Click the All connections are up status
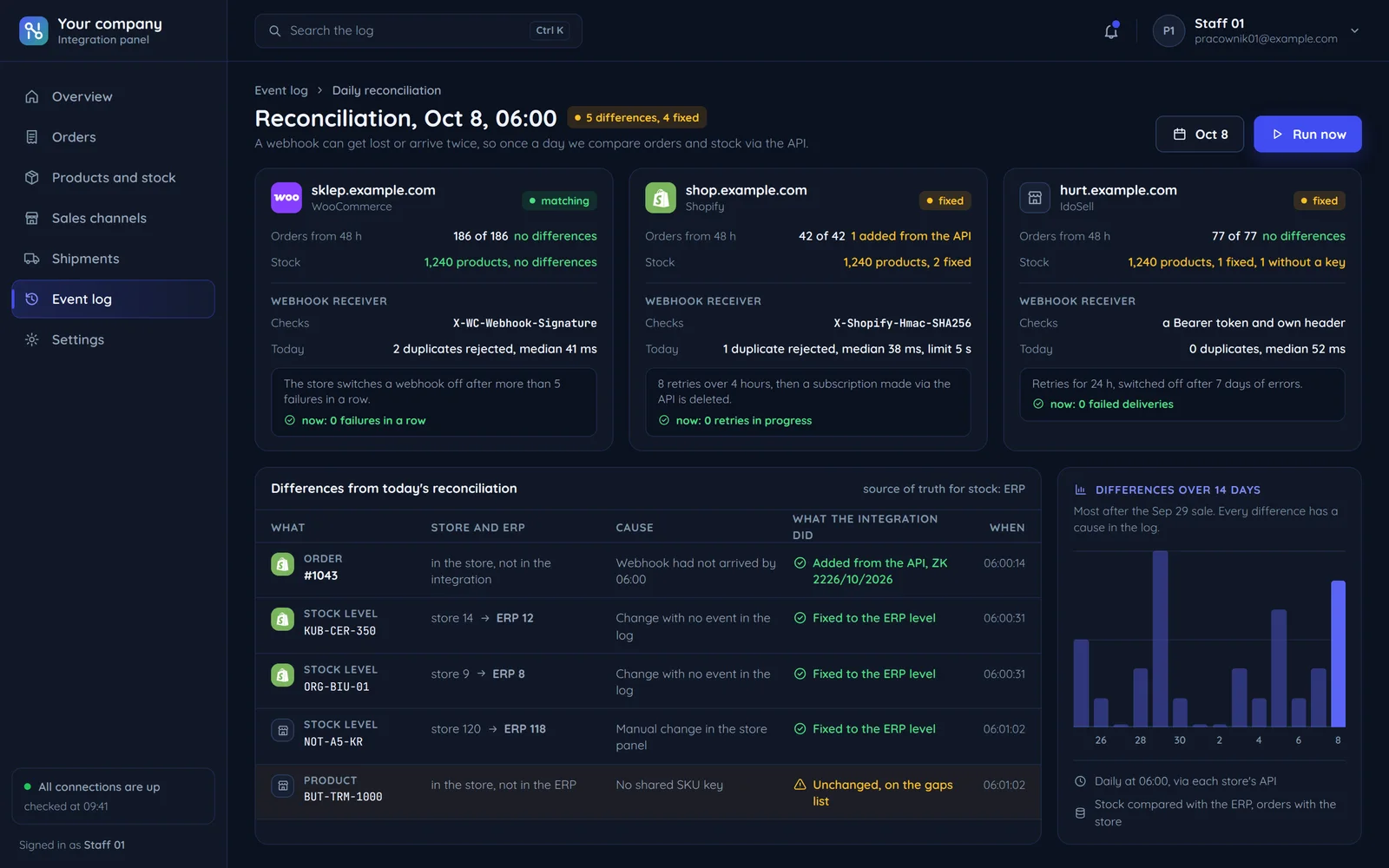 (x=113, y=796)
